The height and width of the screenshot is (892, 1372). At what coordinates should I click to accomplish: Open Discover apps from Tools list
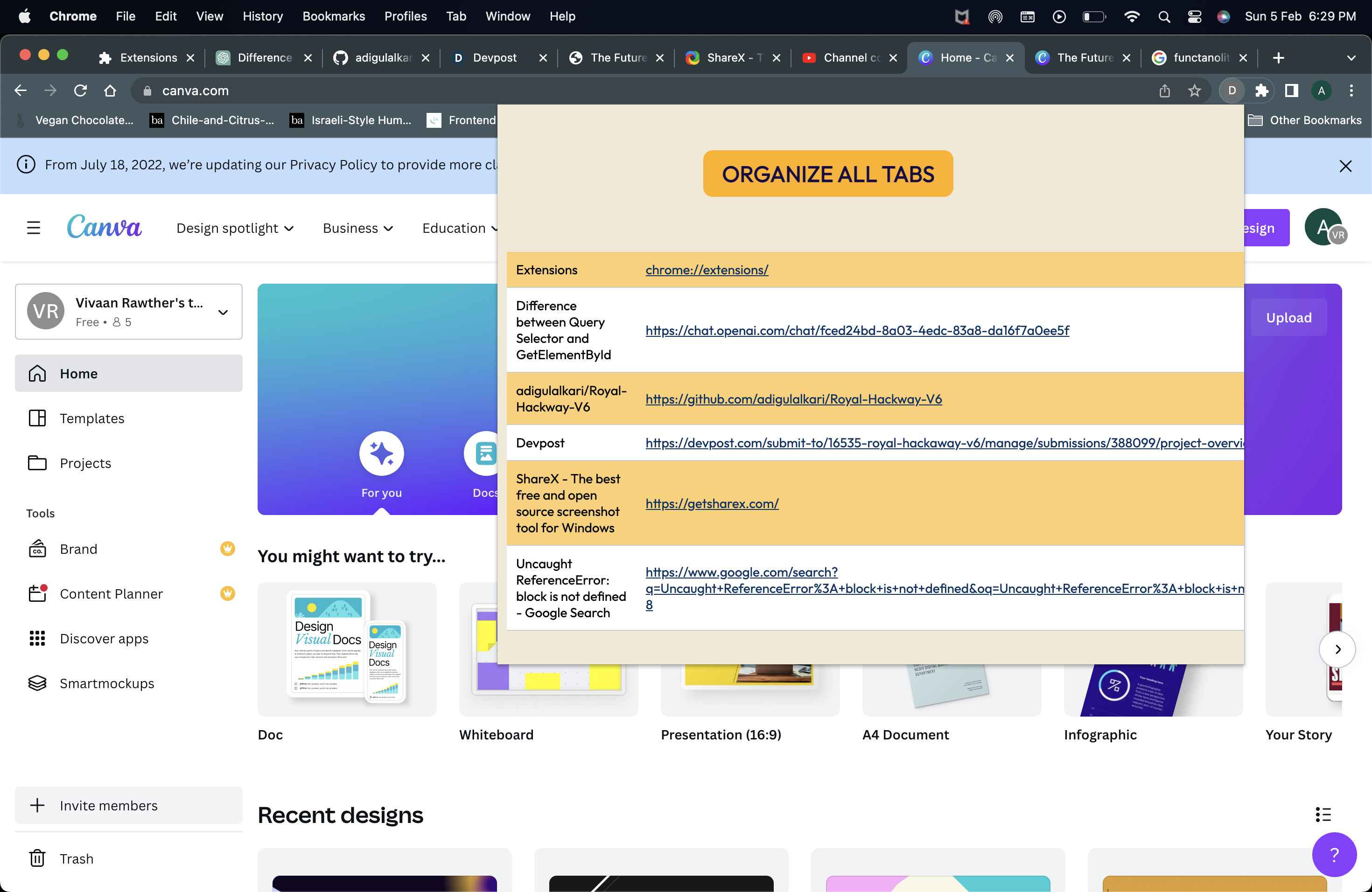pos(104,639)
